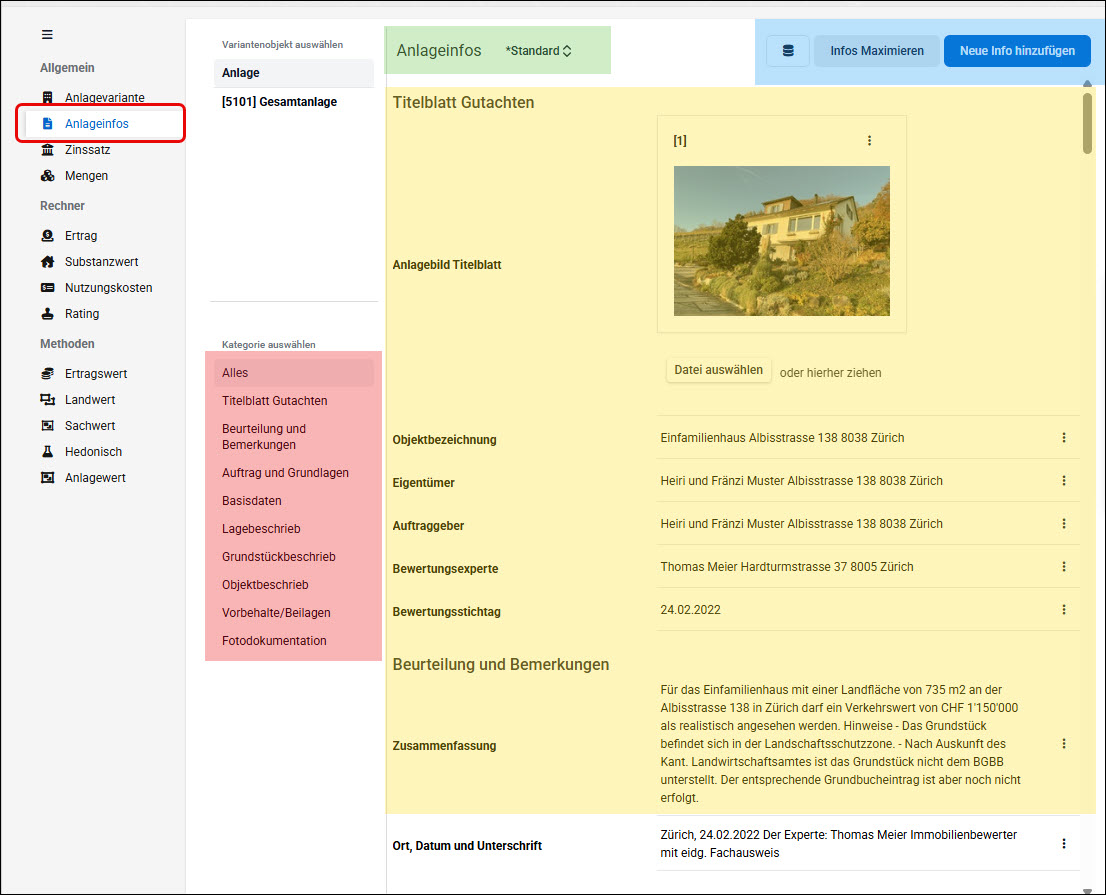The width and height of the screenshot is (1106, 895).
Task: Click Infos Maximieren button
Action: pyautogui.click(x=877, y=51)
